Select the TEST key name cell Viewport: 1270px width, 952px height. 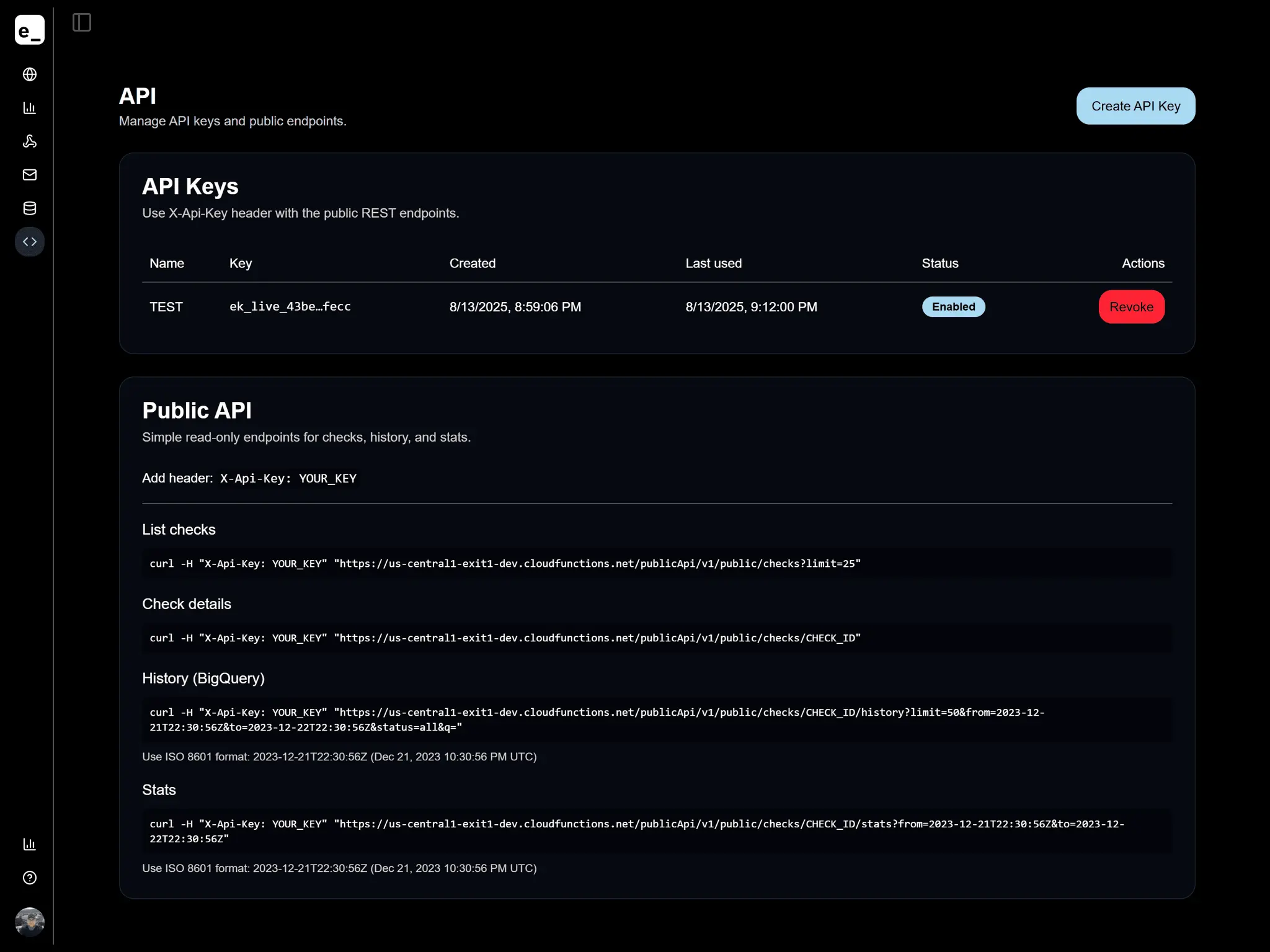click(166, 307)
